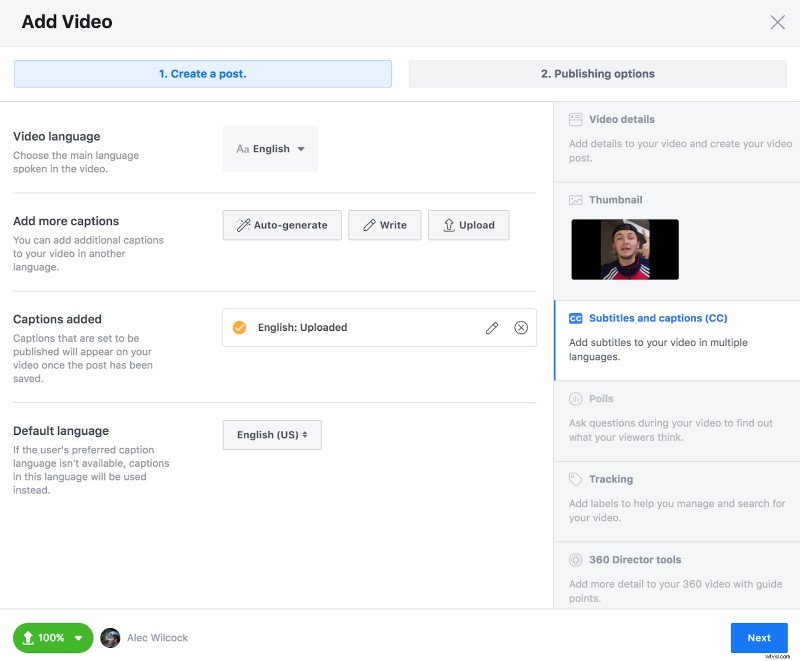Open the Default language English (US) selector
800x661 pixels.
tap(272, 435)
